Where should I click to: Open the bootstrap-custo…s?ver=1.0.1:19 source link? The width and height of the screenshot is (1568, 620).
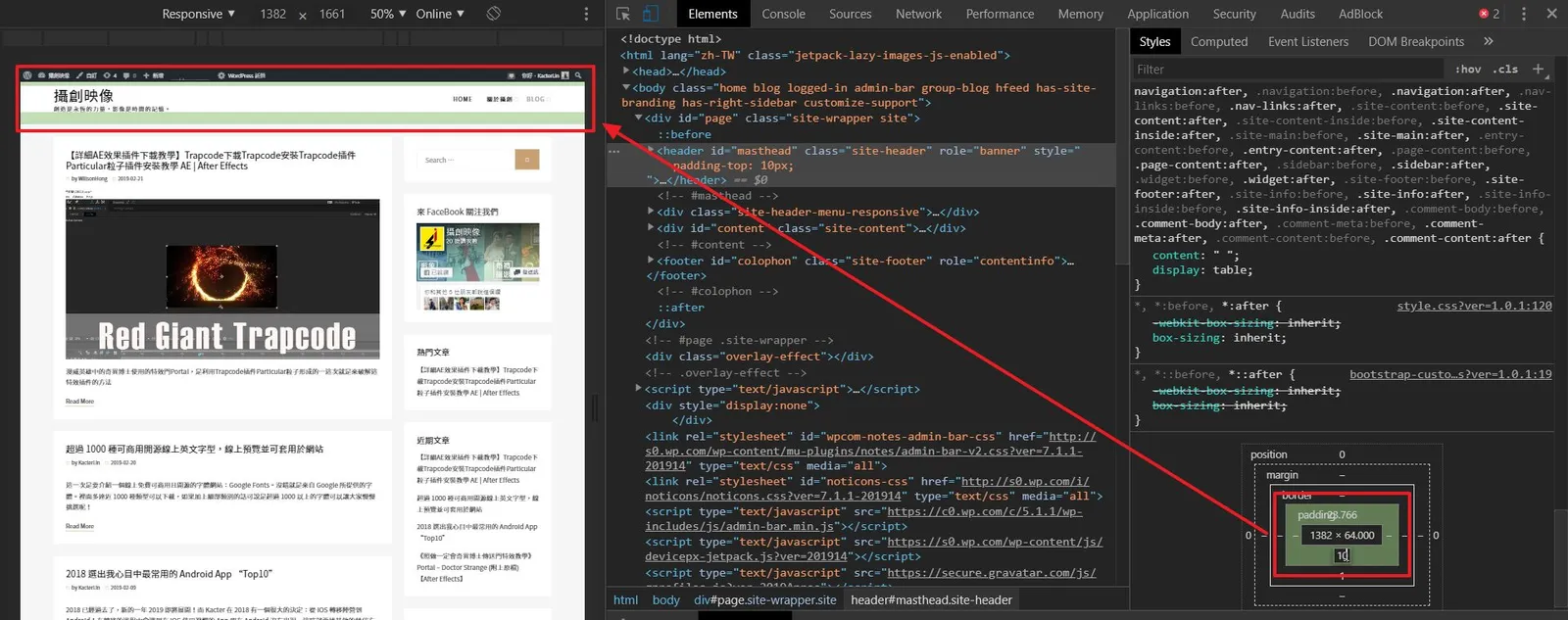pos(1450,374)
